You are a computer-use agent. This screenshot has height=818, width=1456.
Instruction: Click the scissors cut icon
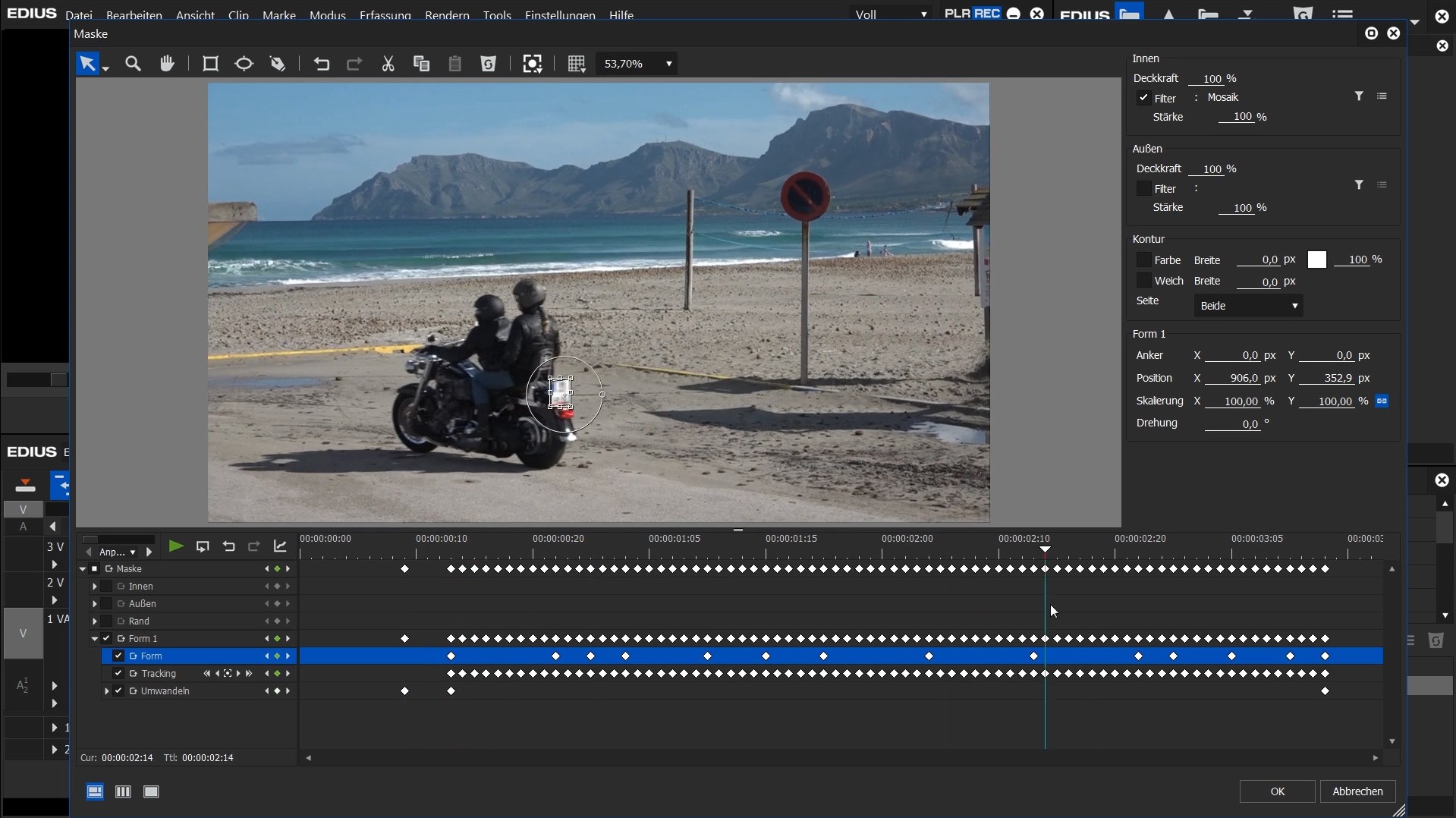[x=388, y=64]
